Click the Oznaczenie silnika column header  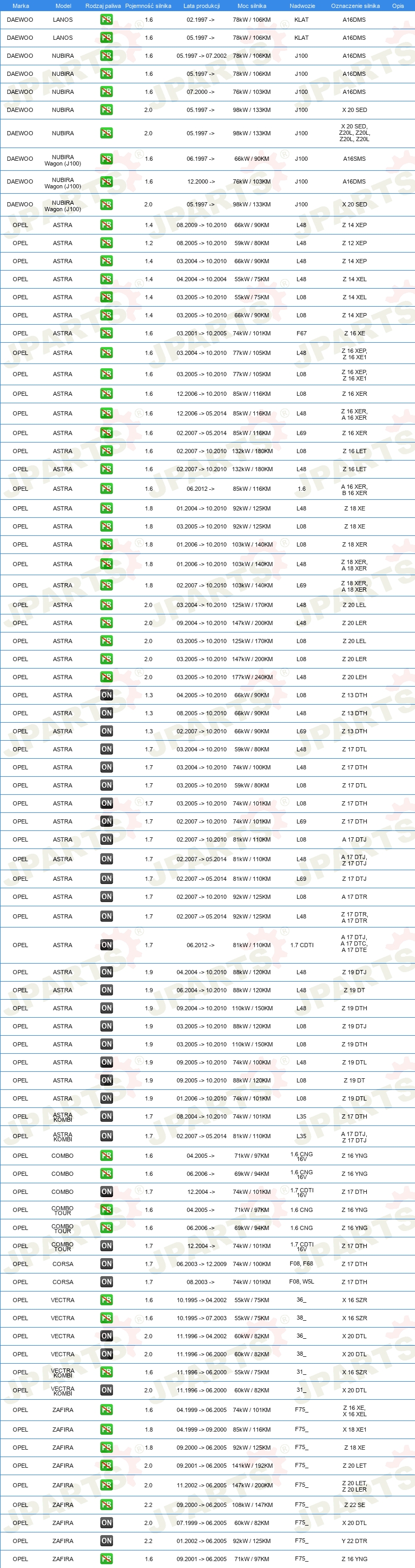(355, 5)
